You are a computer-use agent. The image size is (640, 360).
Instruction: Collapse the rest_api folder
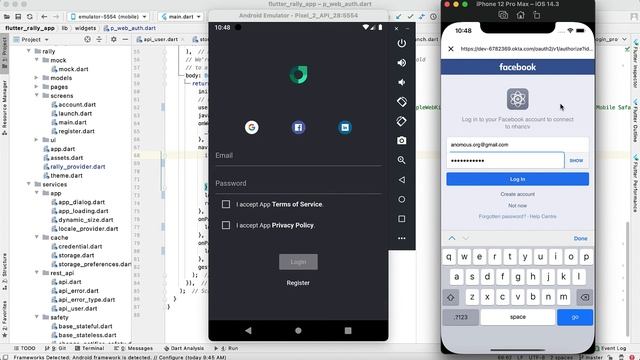point(36,273)
